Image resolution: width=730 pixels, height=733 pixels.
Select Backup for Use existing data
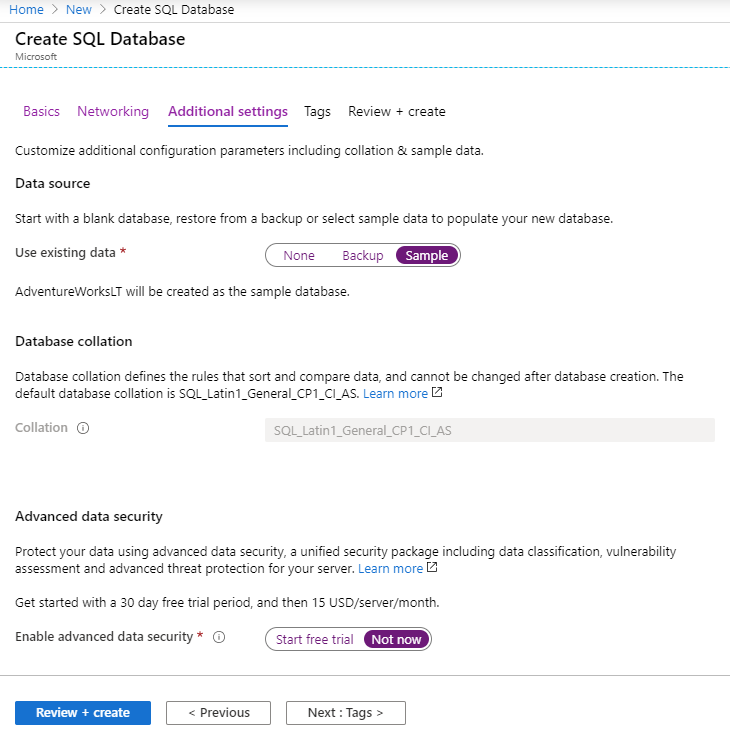(x=363, y=255)
